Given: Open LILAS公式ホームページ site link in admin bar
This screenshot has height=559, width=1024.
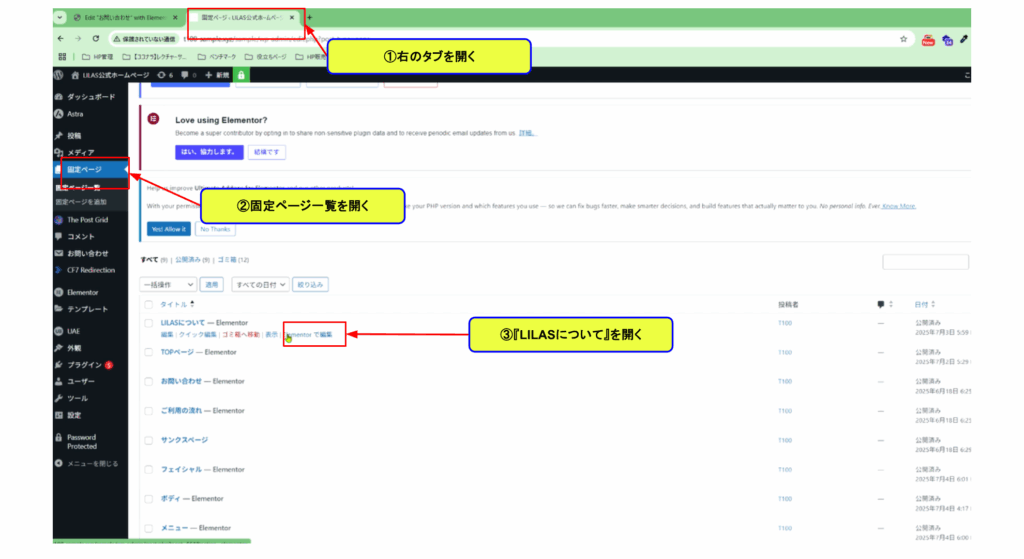Looking at the screenshot, I should coord(110,75).
